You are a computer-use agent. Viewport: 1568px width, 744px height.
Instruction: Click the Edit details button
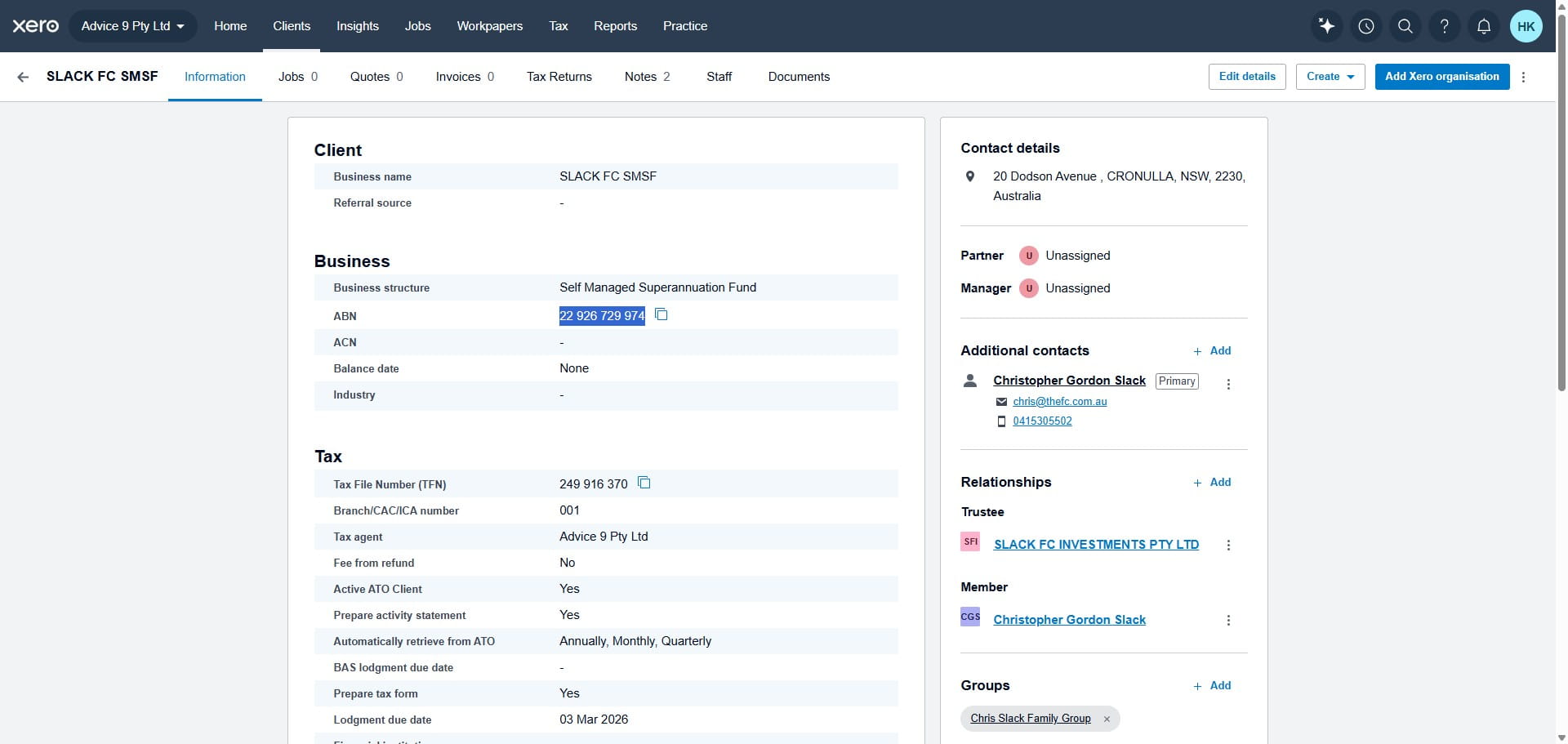click(x=1247, y=77)
